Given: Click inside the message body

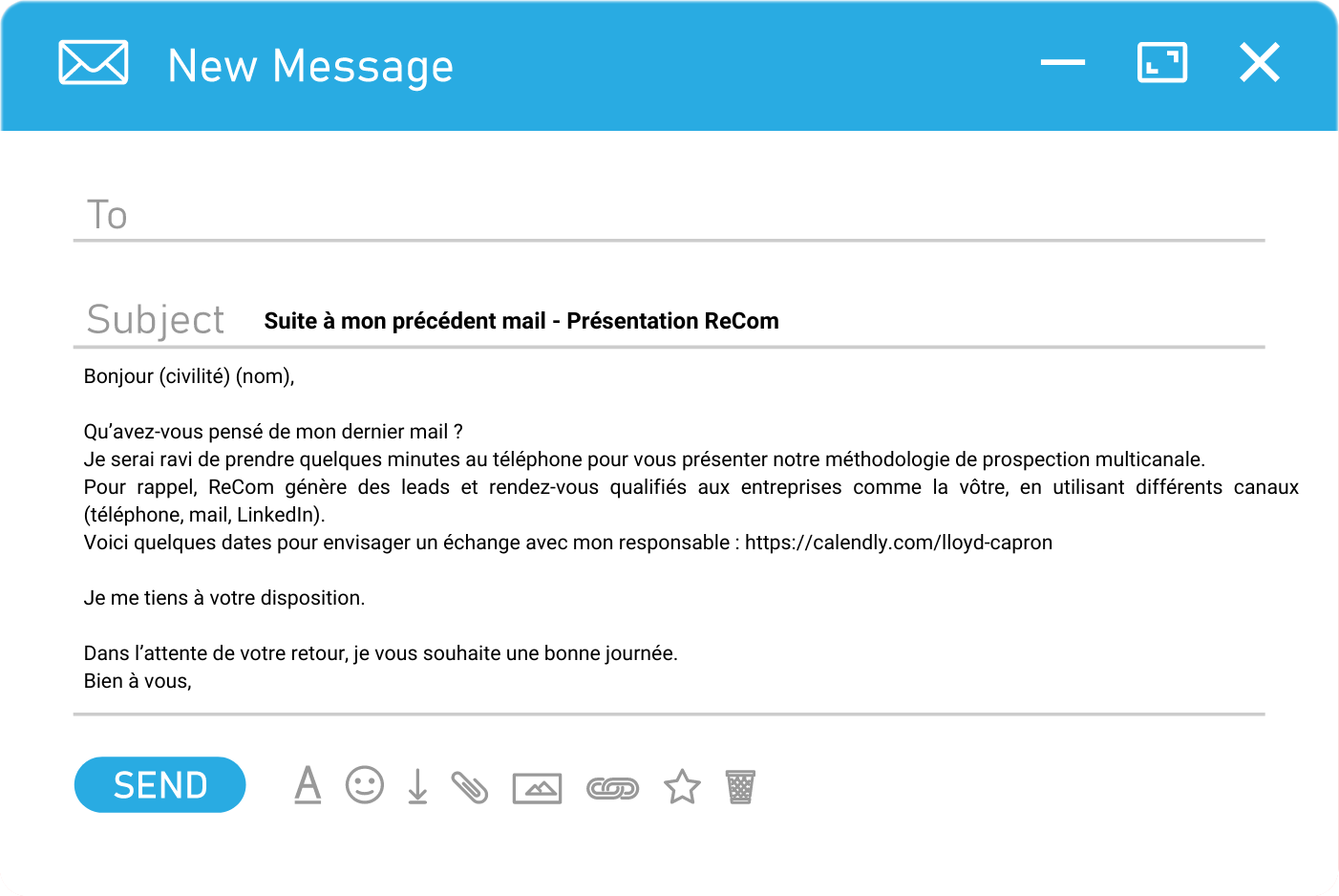Looking at the screenshot, I should pyautogui.click(x=669, y=478).
